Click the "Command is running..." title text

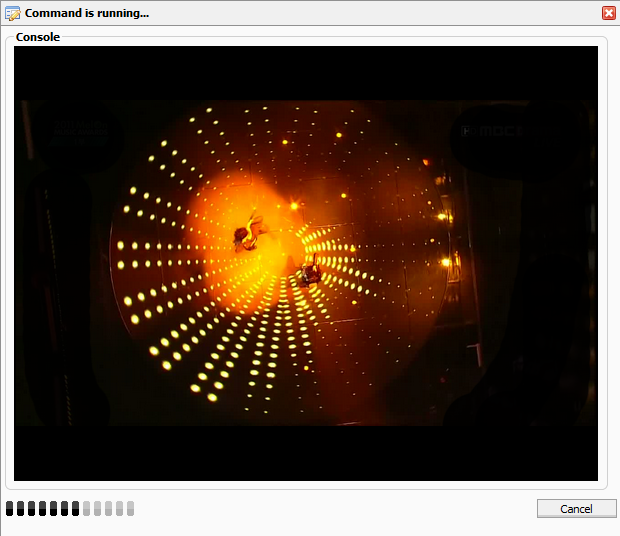[87, 13]
